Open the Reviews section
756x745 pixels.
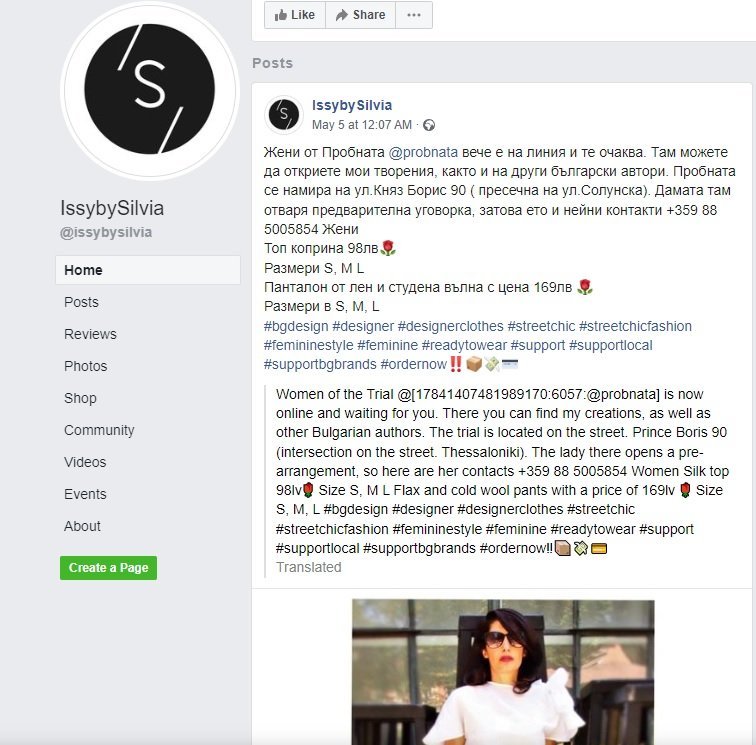(x=90, y=334)
